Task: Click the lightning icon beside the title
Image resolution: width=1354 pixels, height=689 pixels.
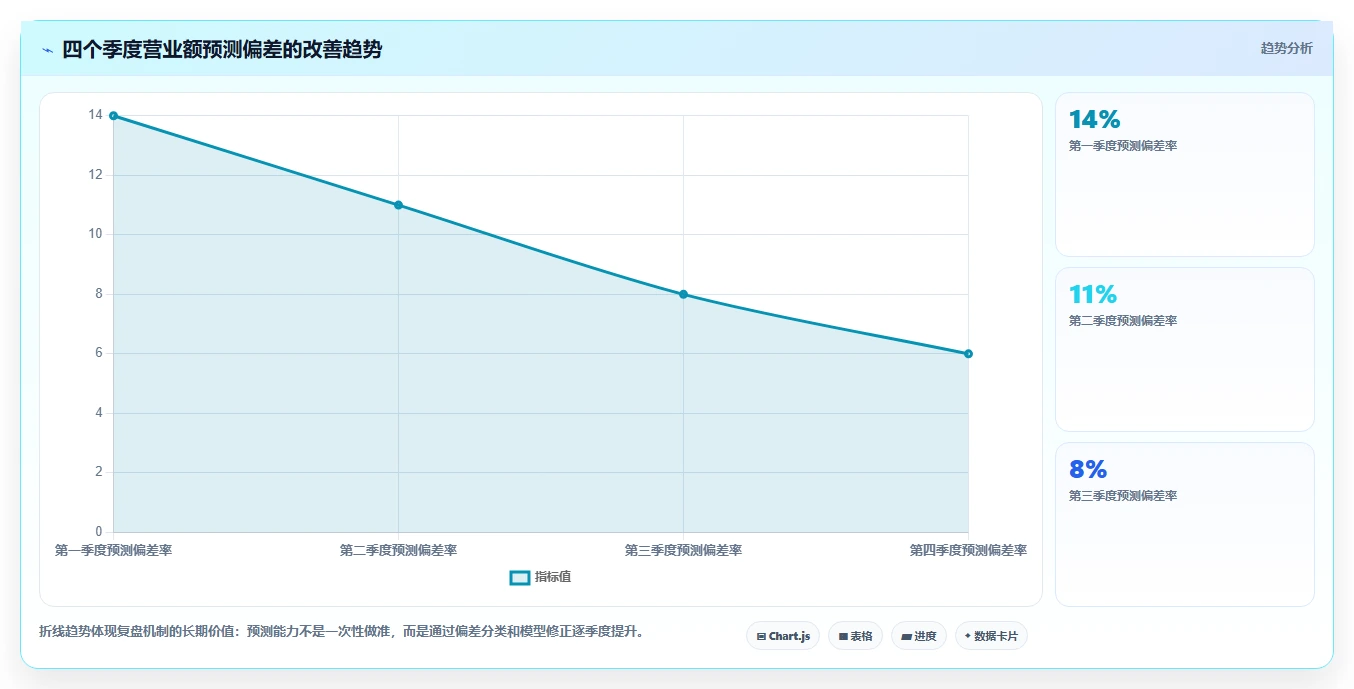Action: (x=47, y=50)
